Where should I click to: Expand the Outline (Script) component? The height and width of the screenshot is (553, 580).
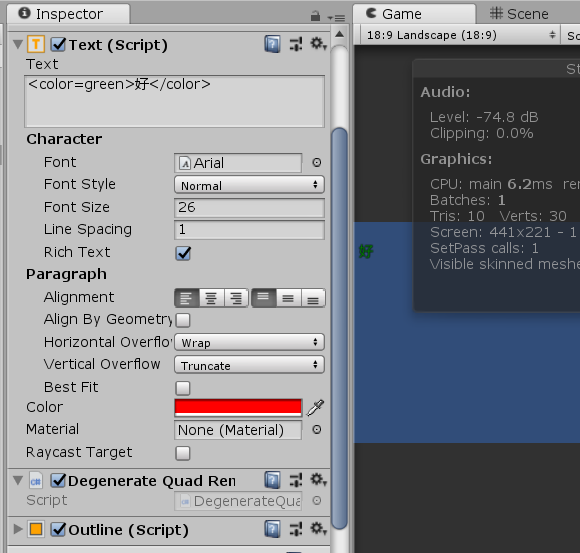point(17,529)
